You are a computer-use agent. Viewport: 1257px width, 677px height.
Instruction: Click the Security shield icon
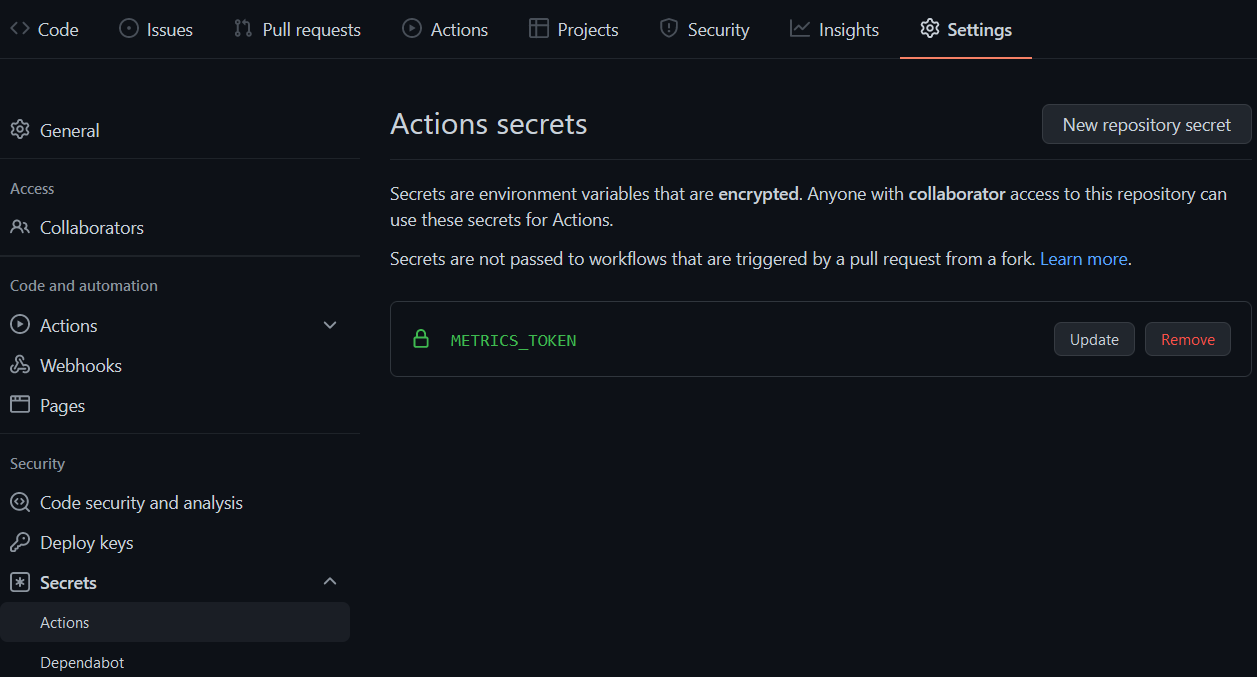[667, 29]
